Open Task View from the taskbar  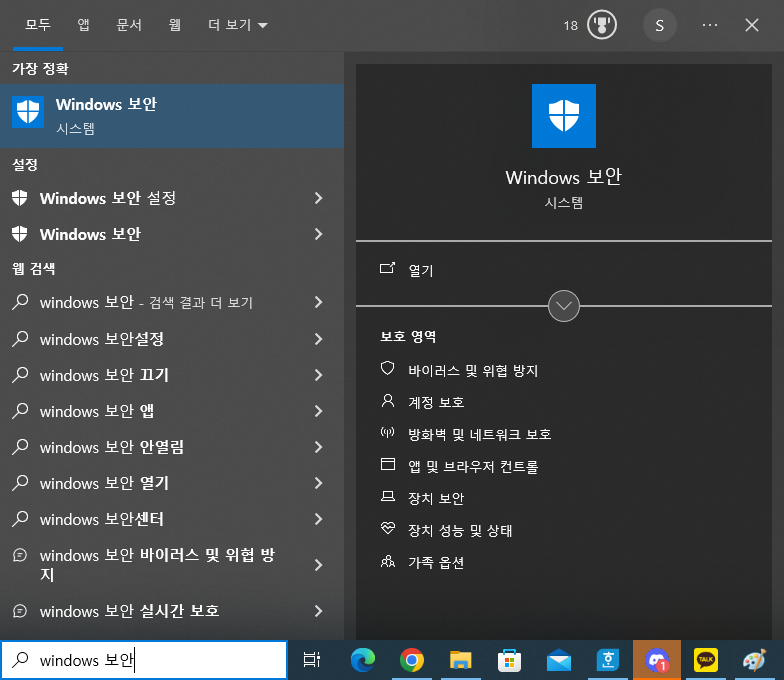(x=312, y=660)
